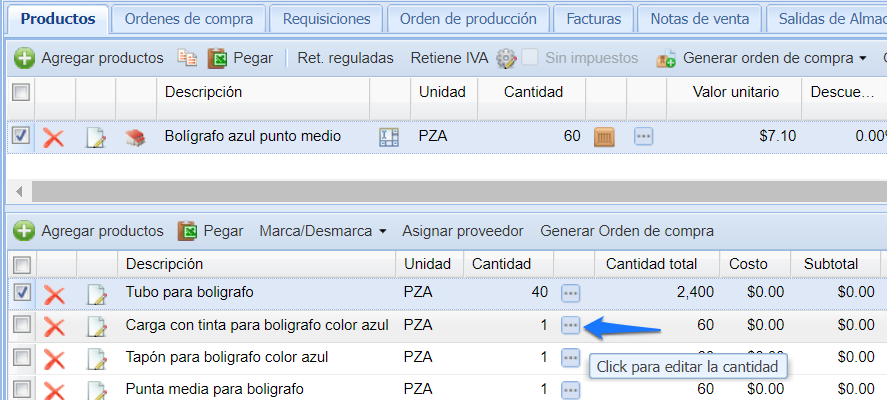Click the lower toolbar Pegar label
Image resolution: width=887 pixels, height=400 pixels.
(x=223, y=231)
